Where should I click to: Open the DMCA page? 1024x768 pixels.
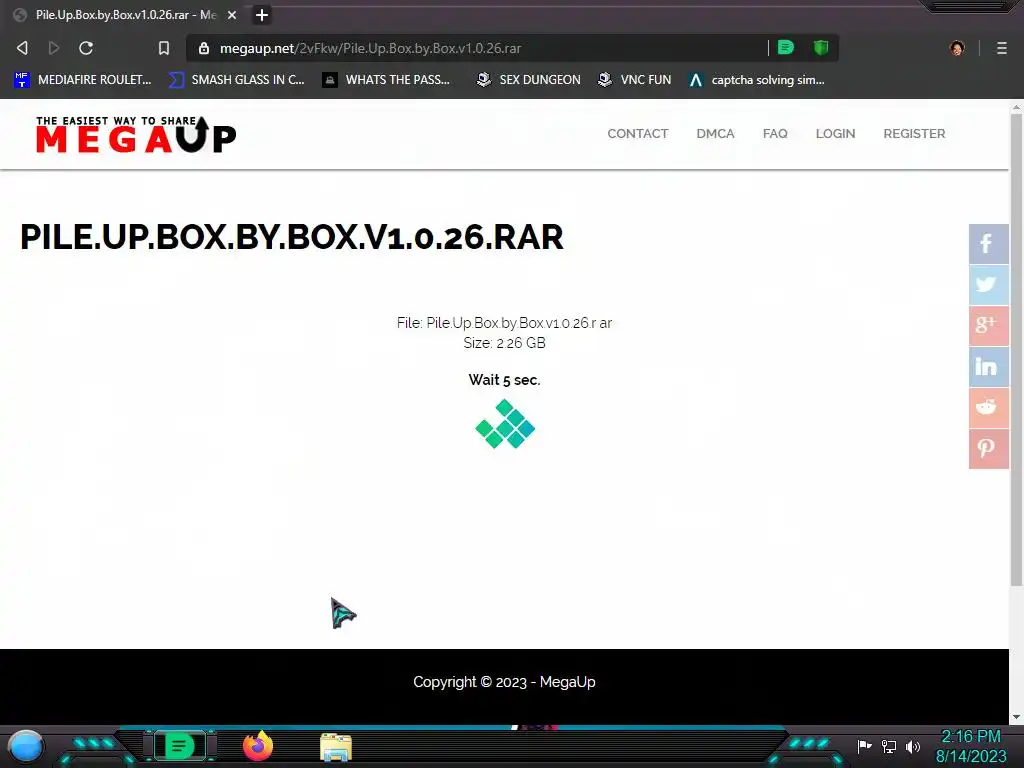tap(715, 134)
